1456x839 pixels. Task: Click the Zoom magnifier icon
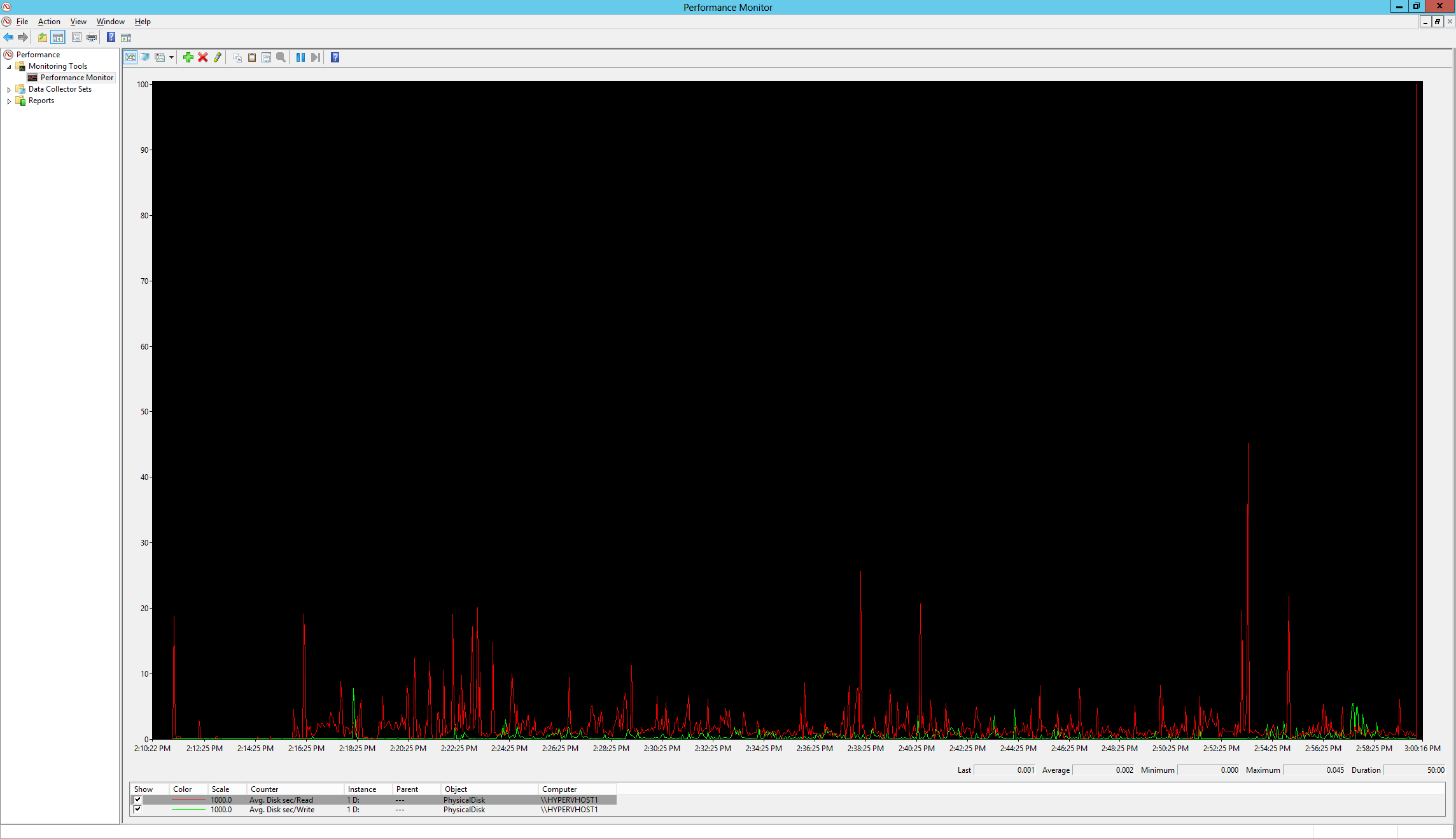[281, 57]
